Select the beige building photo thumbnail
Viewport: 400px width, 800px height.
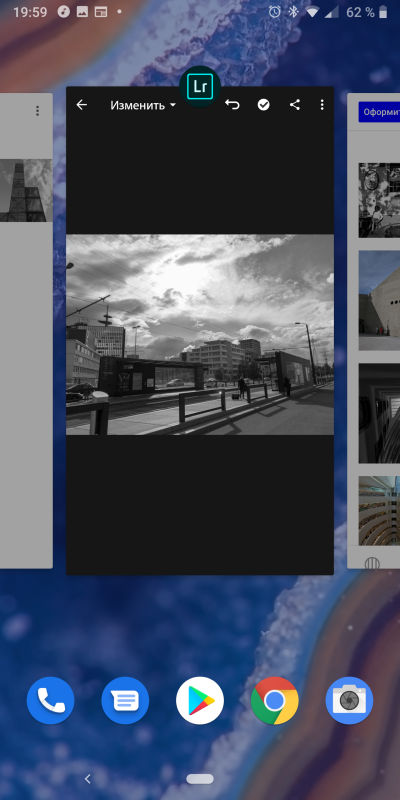(x=379, y=300)
